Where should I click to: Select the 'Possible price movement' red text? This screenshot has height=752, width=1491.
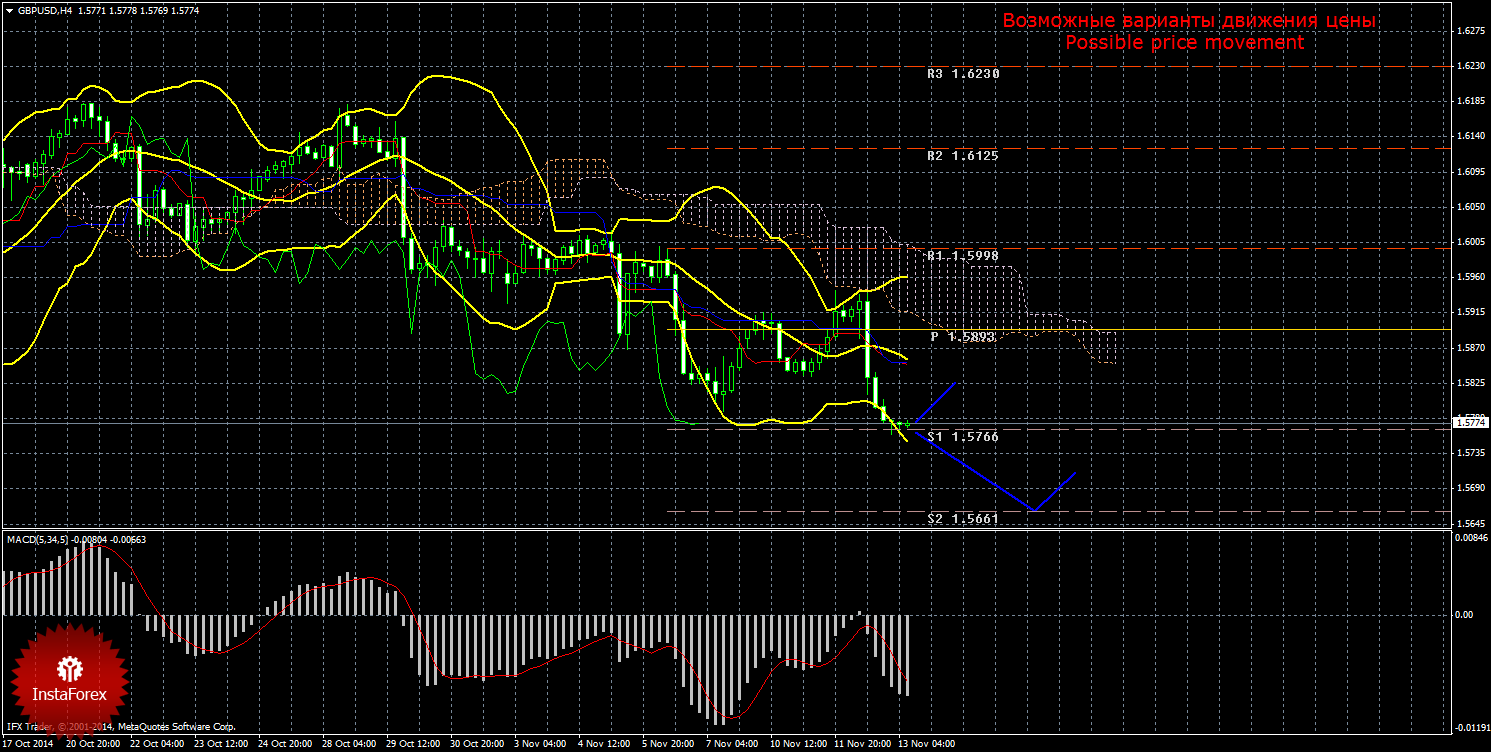point(1184,43)
